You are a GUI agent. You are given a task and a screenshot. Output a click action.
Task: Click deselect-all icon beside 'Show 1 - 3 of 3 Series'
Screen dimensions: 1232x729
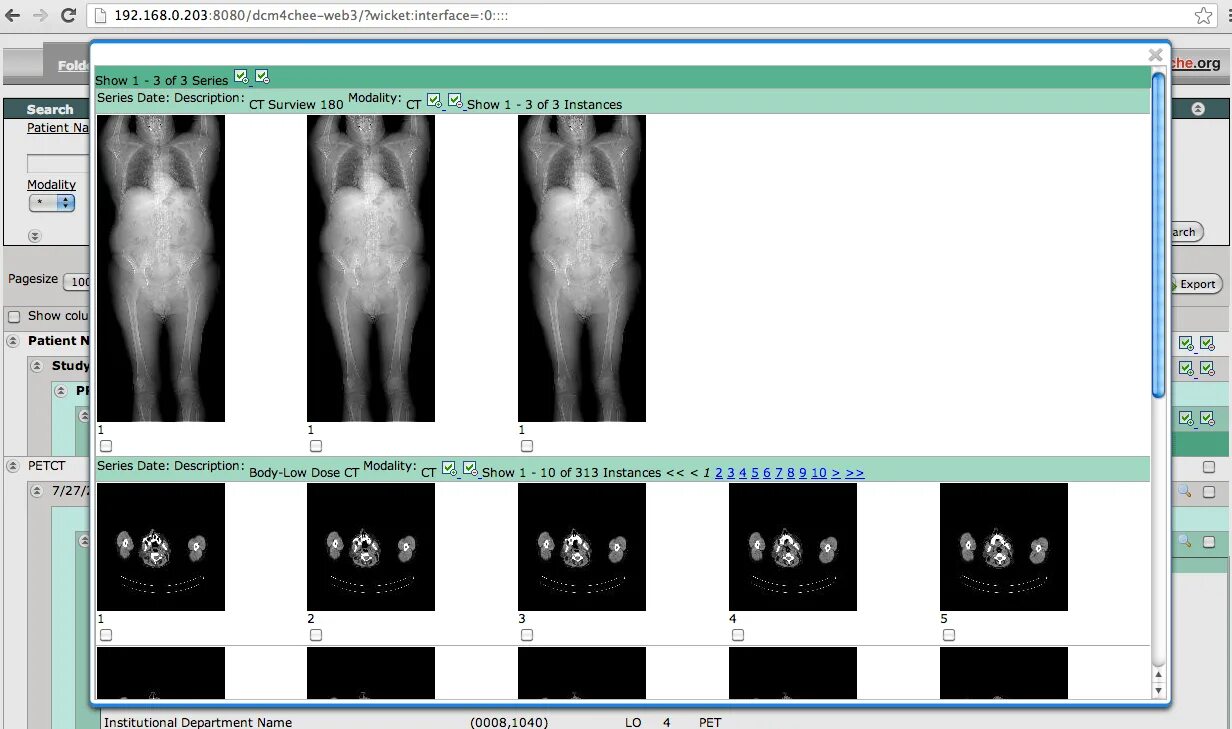[262, 77]
